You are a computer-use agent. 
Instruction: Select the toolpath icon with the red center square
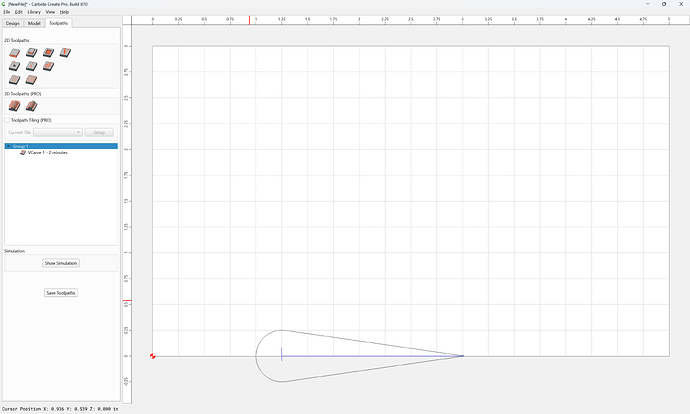(48, 52)
